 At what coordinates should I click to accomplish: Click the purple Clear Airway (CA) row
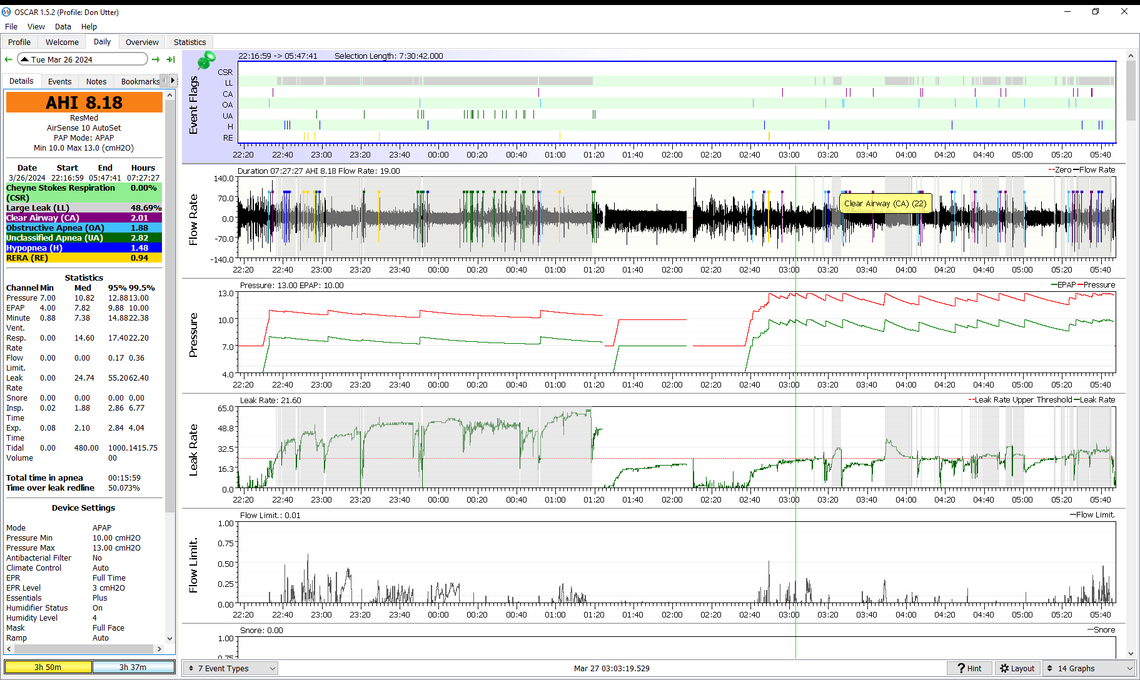(84, 217)
